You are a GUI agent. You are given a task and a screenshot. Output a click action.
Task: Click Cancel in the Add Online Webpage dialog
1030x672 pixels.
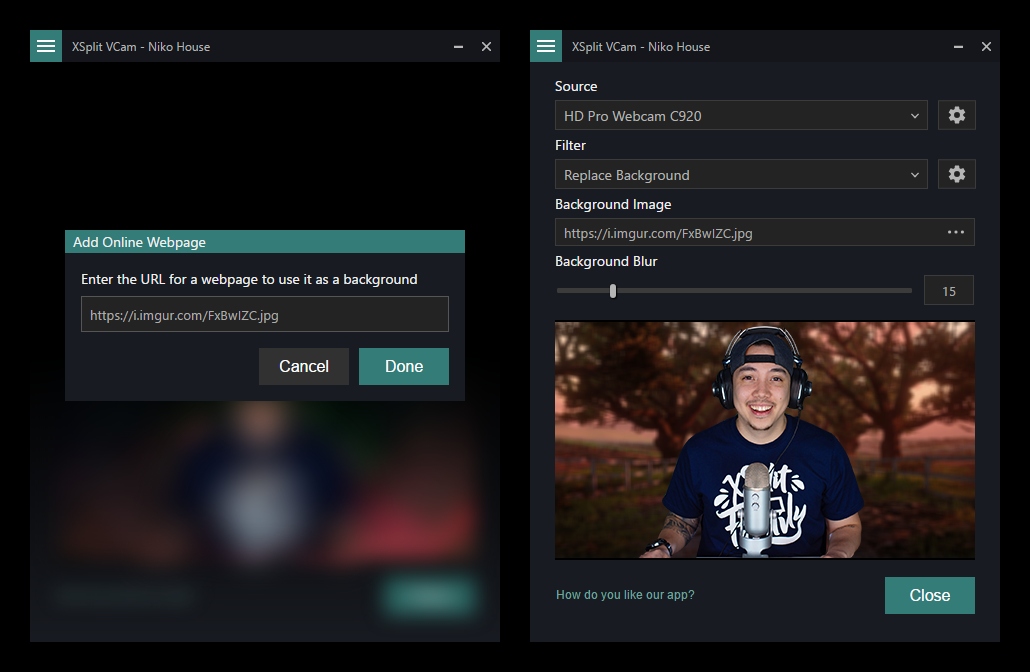coord(304,367)
